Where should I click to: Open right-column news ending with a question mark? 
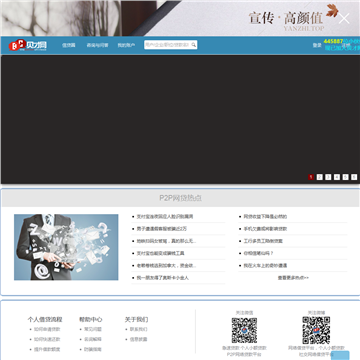click(258, 253)
